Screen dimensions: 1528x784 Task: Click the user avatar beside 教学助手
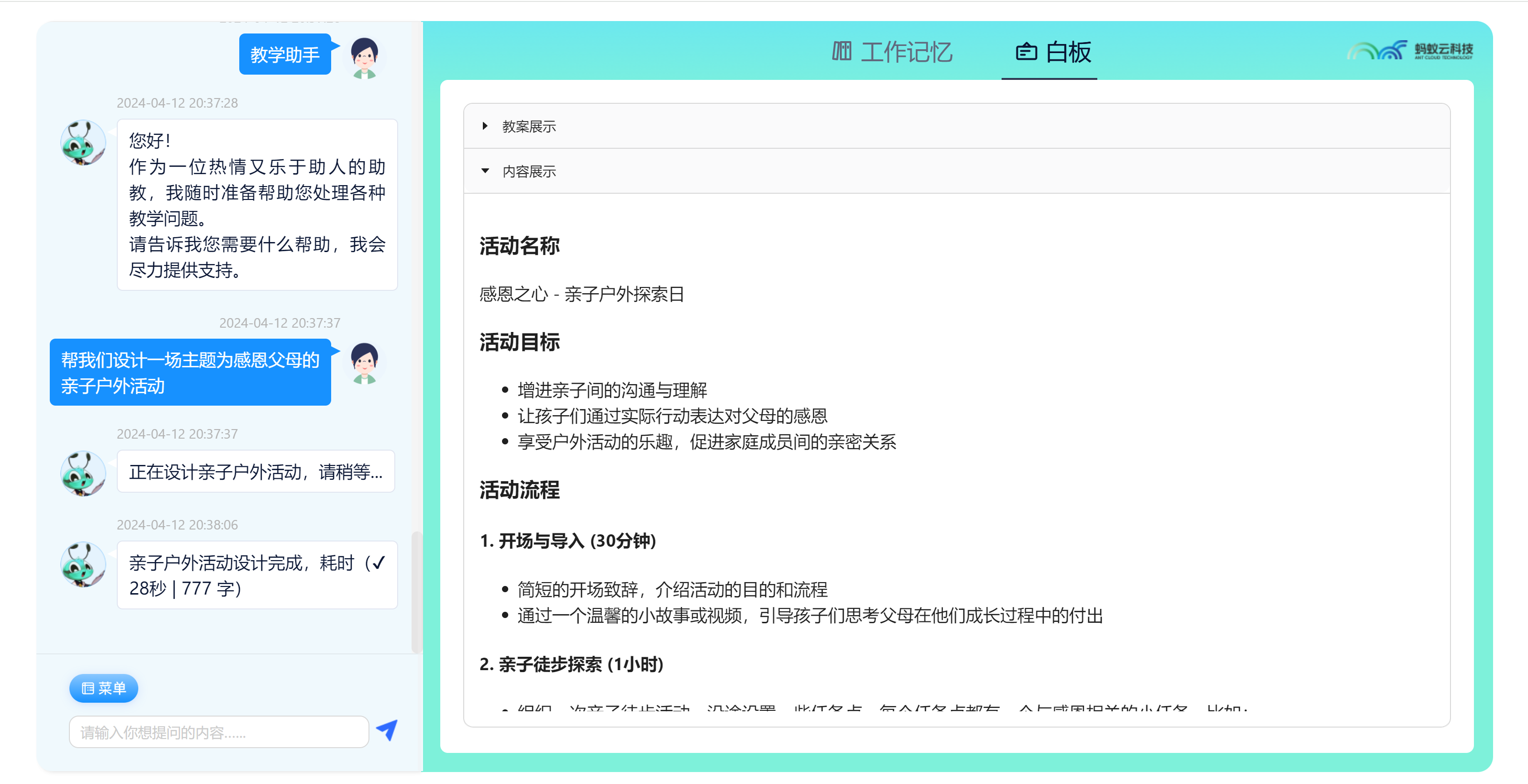click(364, 57)
